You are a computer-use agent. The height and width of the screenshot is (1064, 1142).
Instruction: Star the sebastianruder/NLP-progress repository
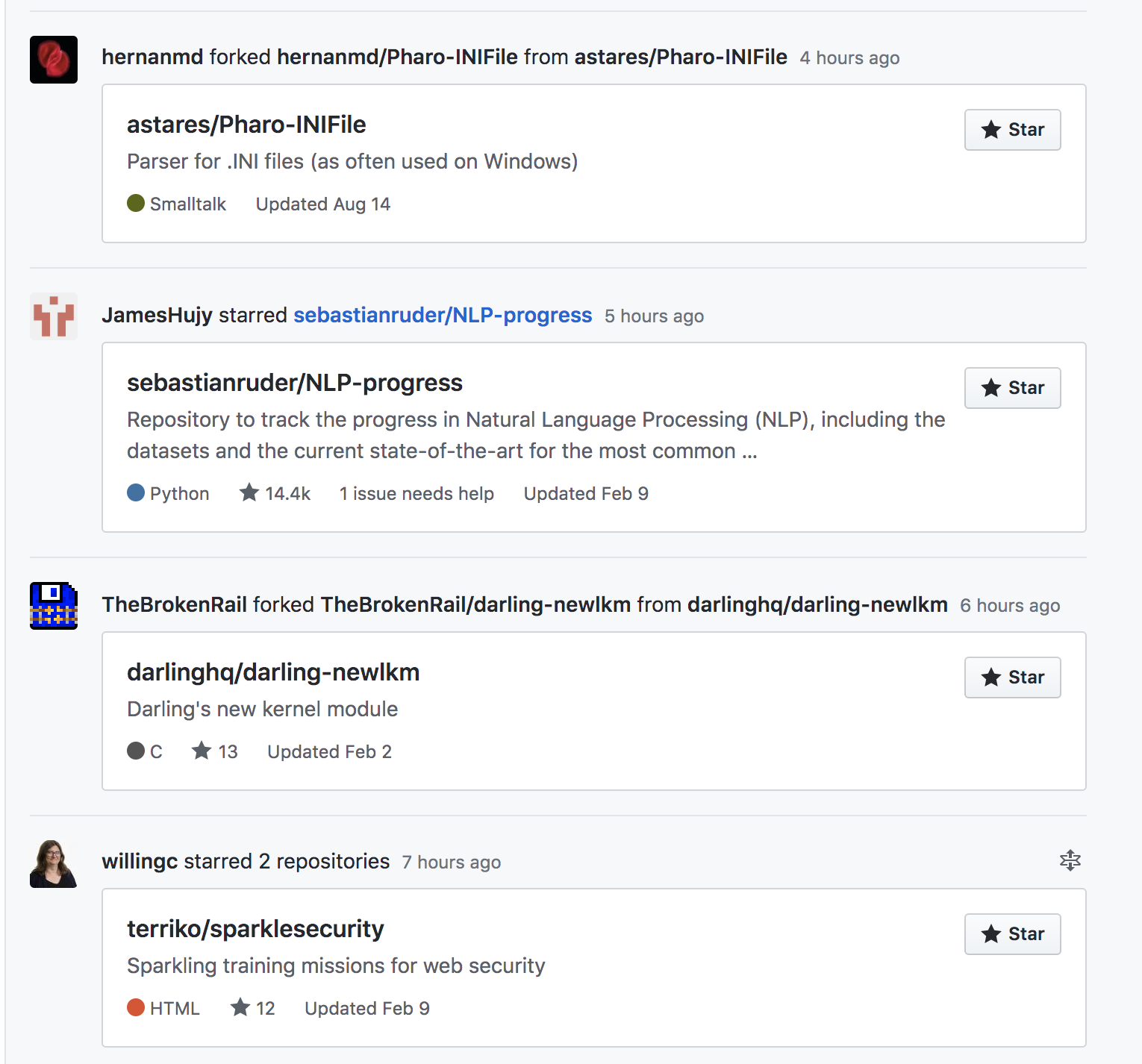tap(1012, 388)
